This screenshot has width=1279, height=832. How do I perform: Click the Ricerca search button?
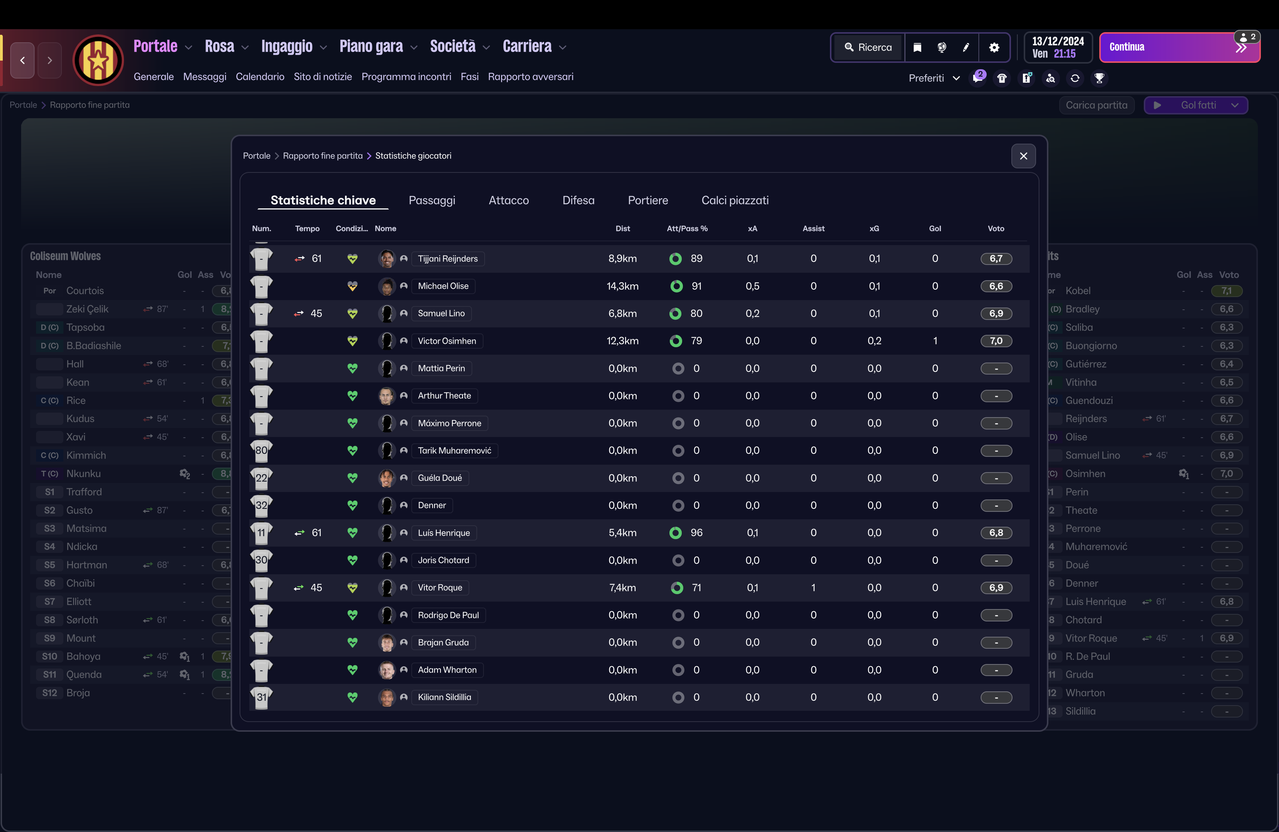click(x=868, y=47)
